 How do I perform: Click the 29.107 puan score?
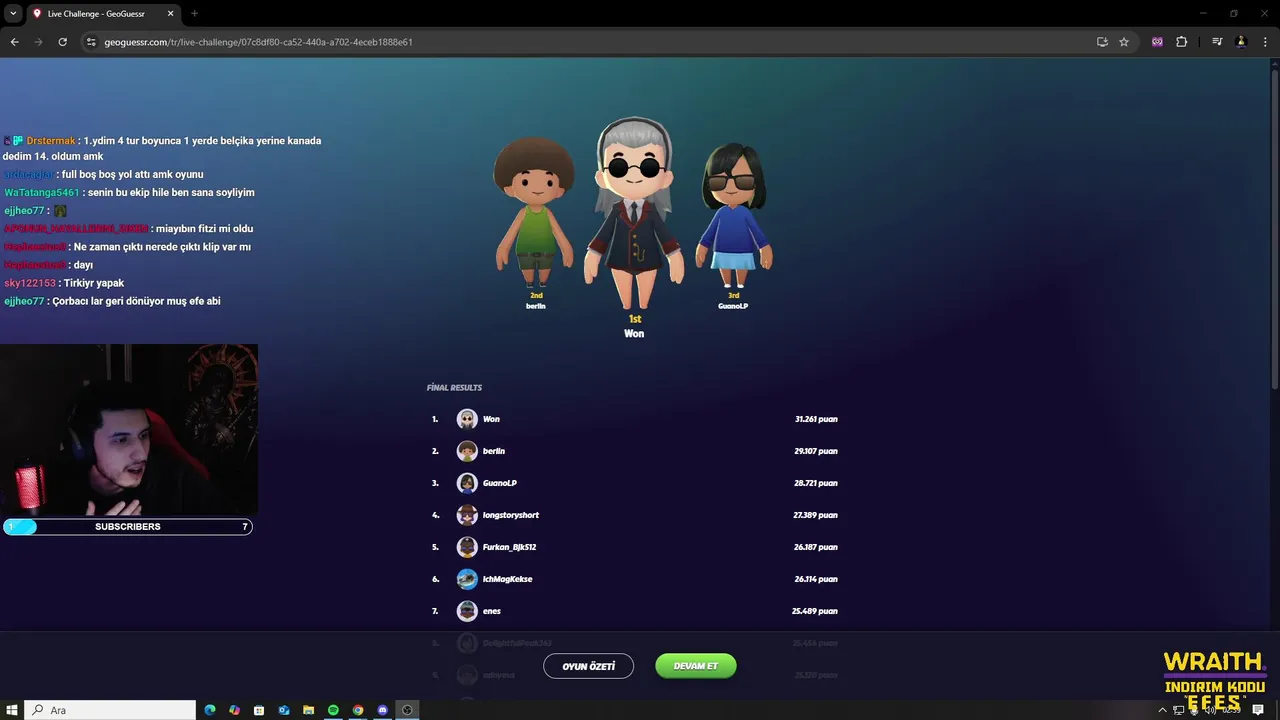[x=816, y=451]
